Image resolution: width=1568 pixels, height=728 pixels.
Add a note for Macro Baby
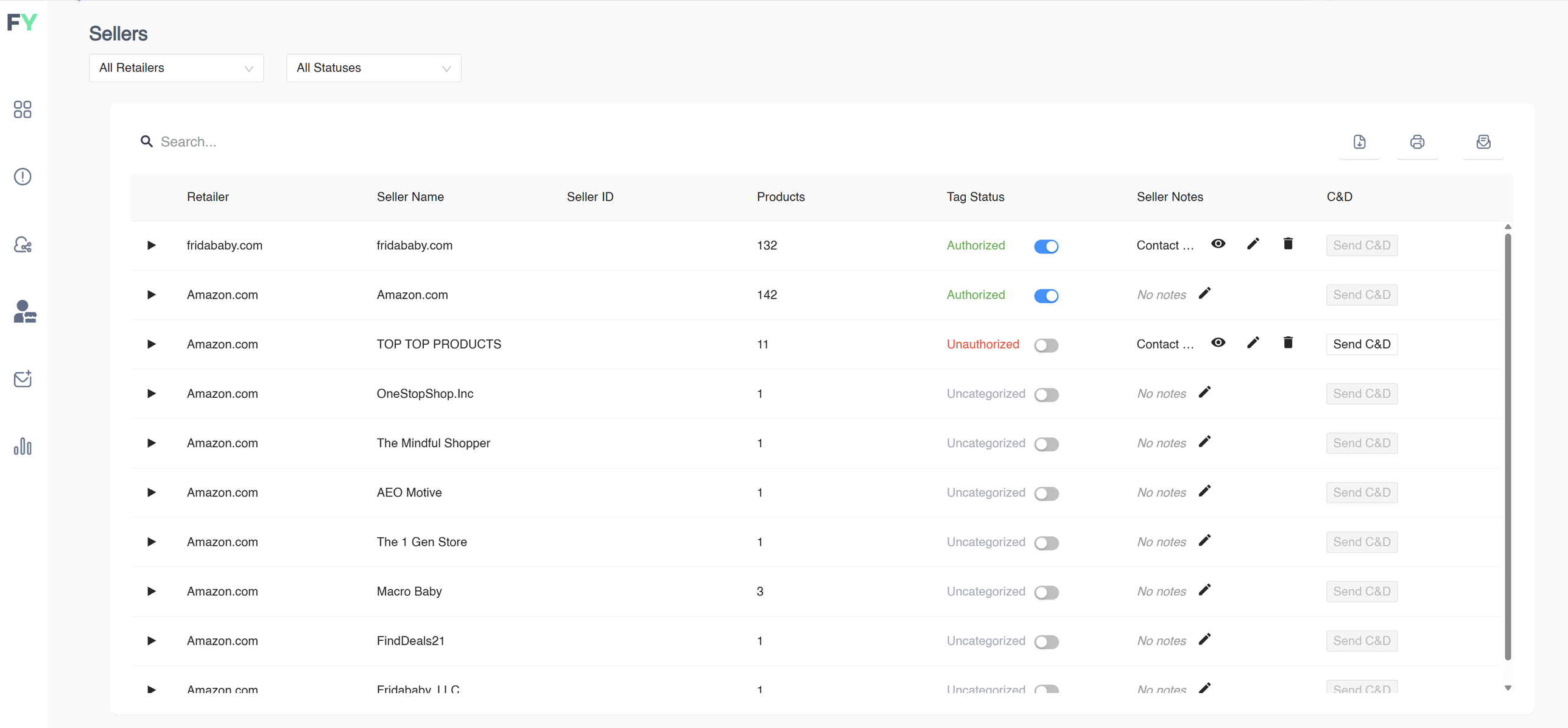click(1204, 590)
